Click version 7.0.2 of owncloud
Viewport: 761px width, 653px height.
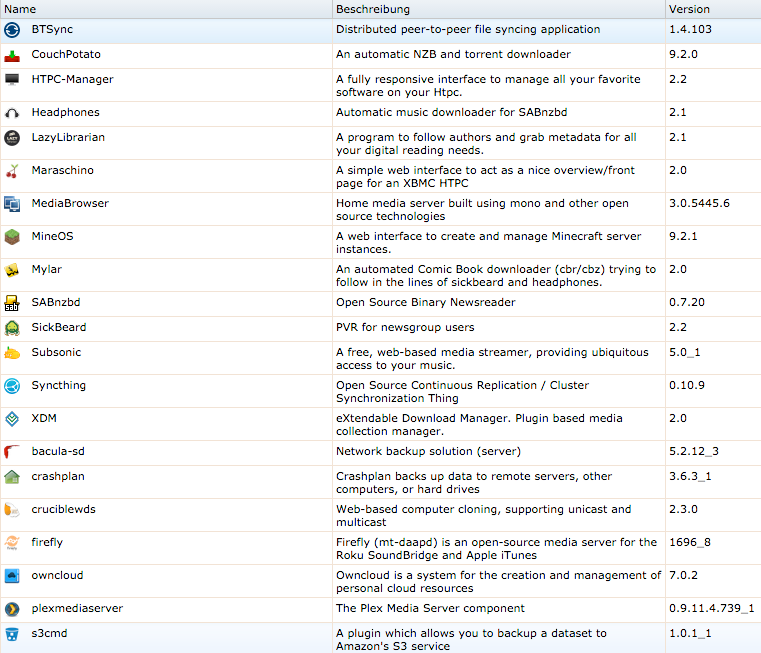click(x=683, y=575)
